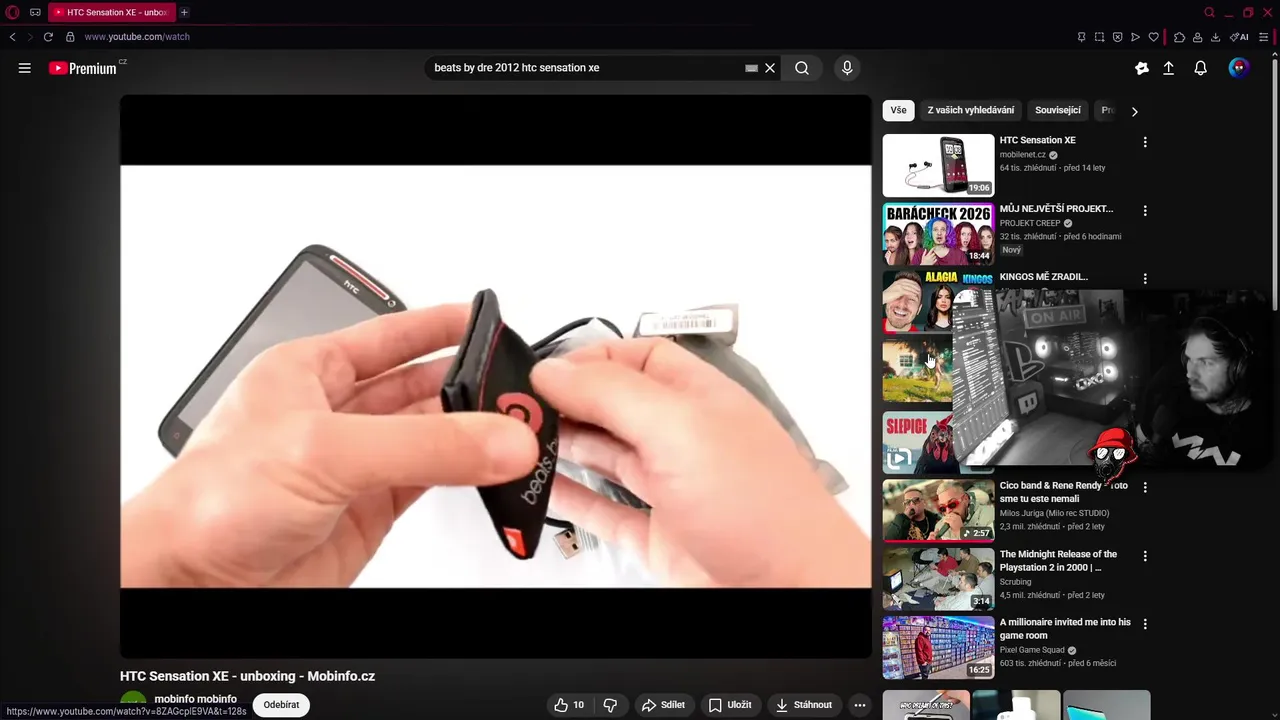Open YouTube AI sparkle icon
The image size is (1280, 720).
1142,68
